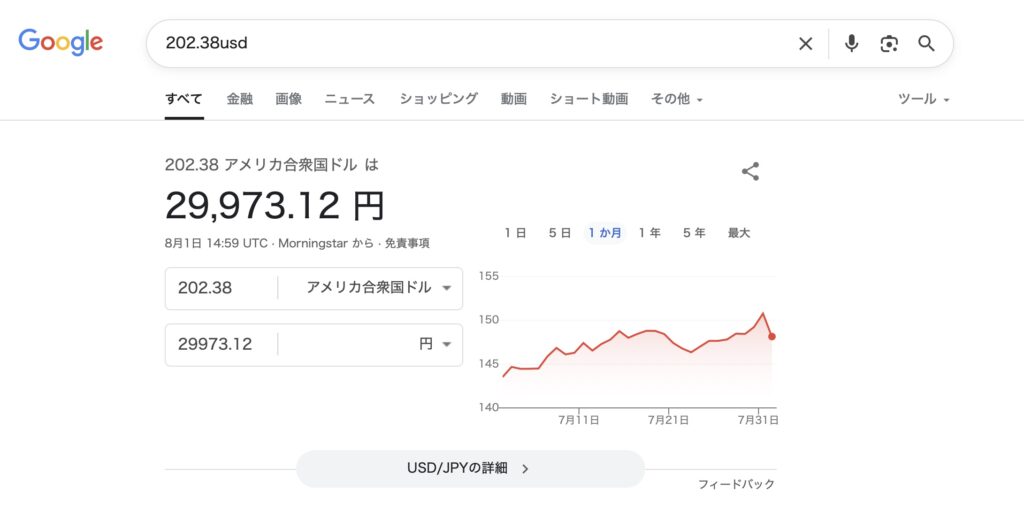Share the currency conversion result
Viewport: 1024px width, 514px height.
point(750,172)
